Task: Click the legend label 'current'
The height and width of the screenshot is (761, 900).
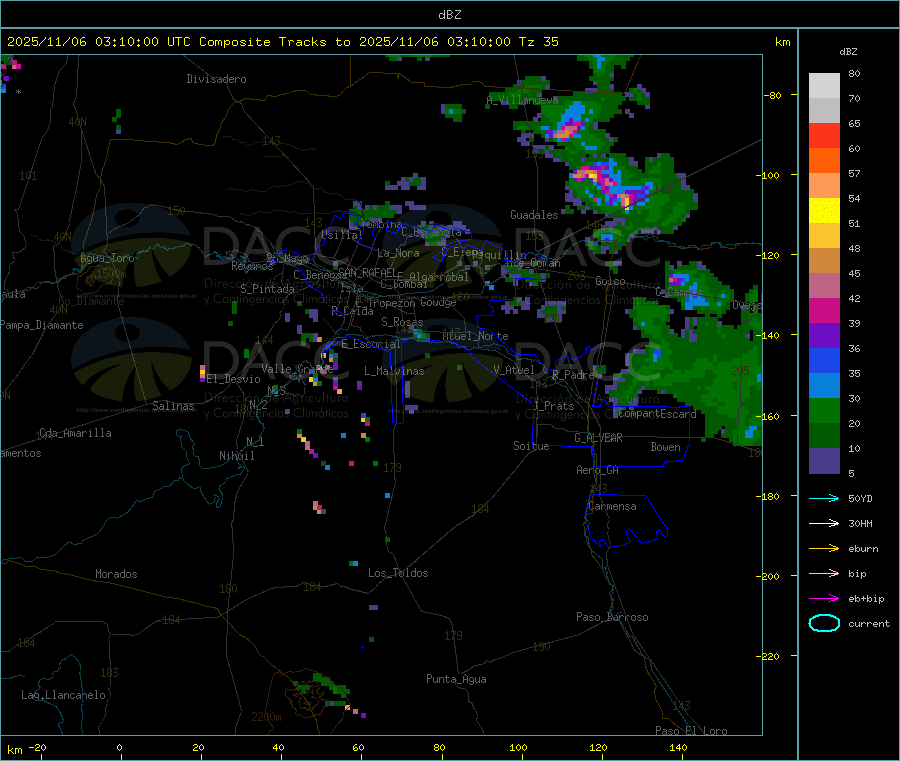Action: tap(869, 624)
